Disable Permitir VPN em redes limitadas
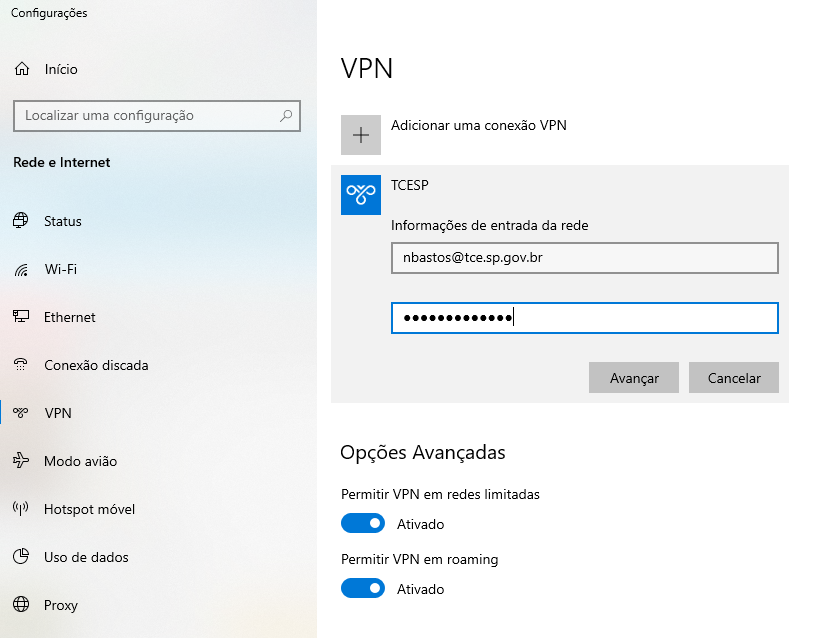Screen dimensions: 830x638 pyautogui.click(x=363, y=523)
